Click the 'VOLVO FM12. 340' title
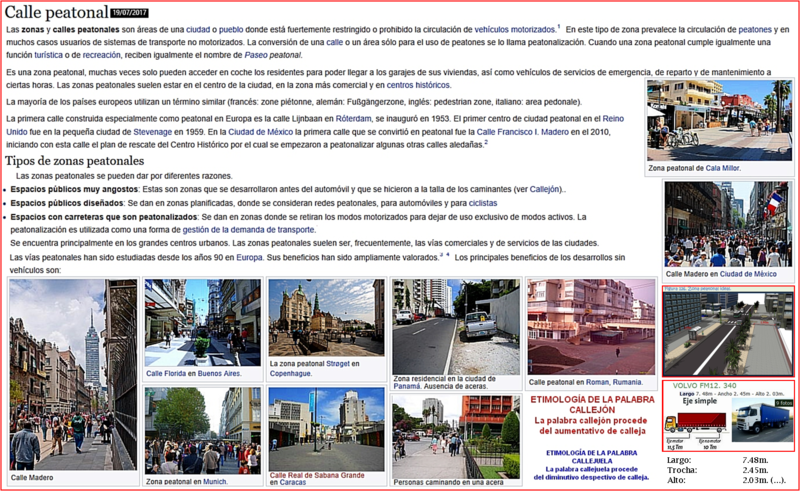The height and width of the screenshot is (491, 800). tap(705, 386)
